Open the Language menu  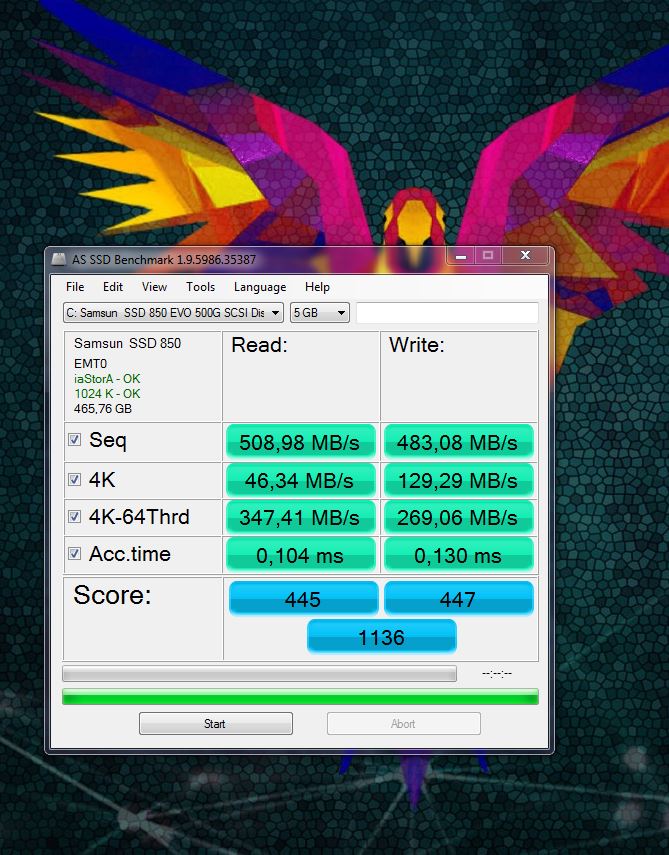click(260, 287)
